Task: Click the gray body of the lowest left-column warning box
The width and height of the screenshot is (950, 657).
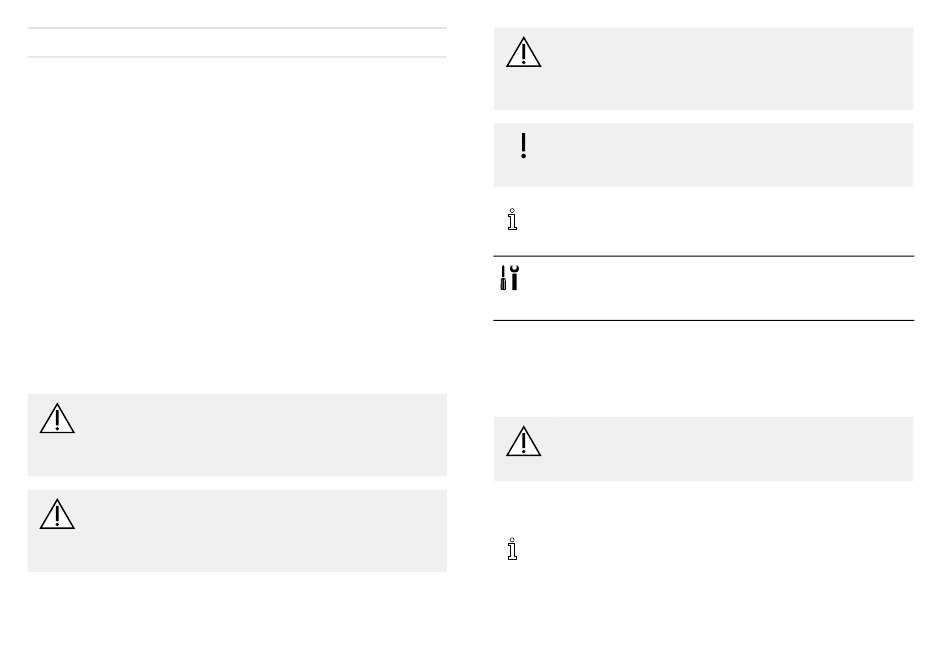Action: 267,530
